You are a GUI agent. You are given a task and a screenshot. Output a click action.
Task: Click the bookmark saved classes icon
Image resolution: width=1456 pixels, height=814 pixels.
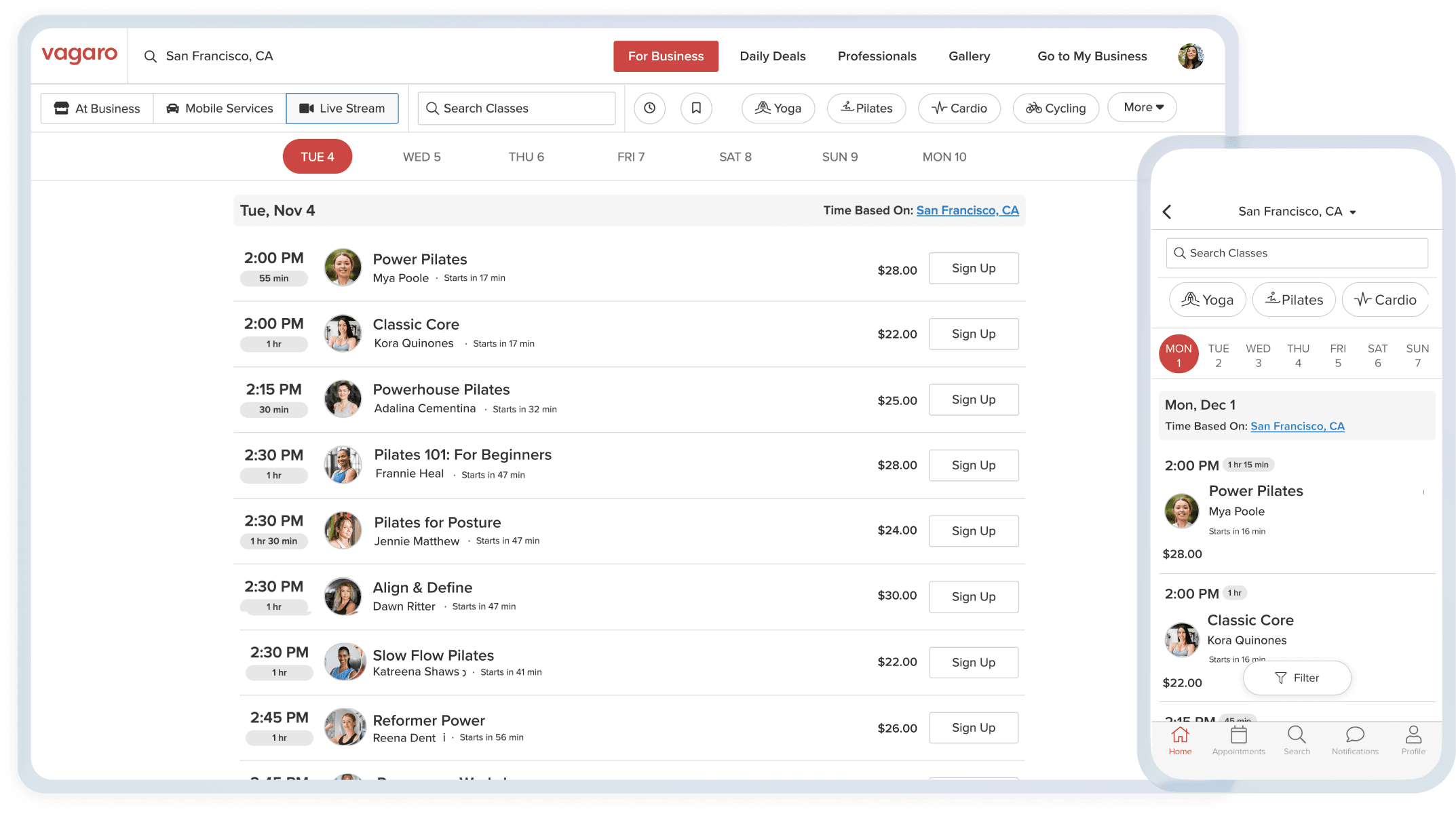[696, 108]
